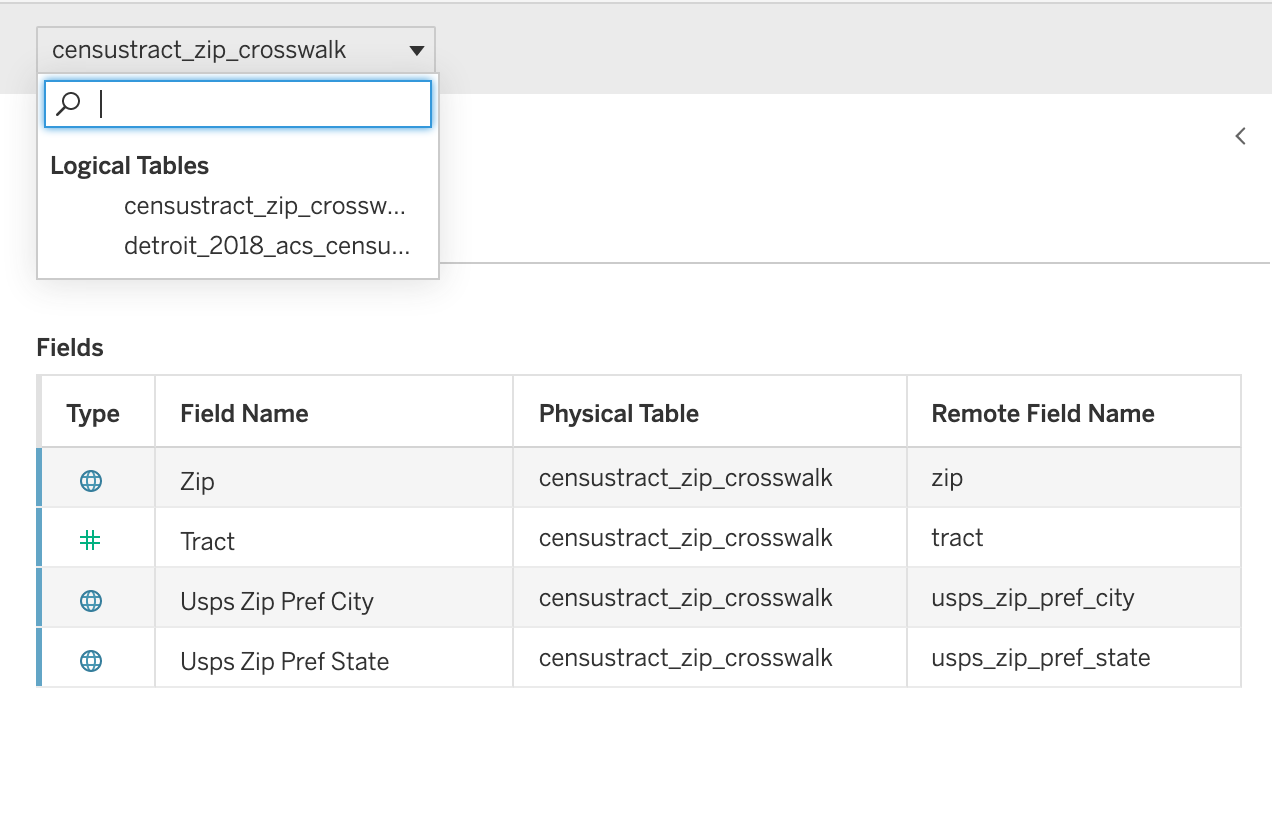Click globe icon beside Usps Zip Pref State
The image size is (1272, 816).
coord(91,661)
